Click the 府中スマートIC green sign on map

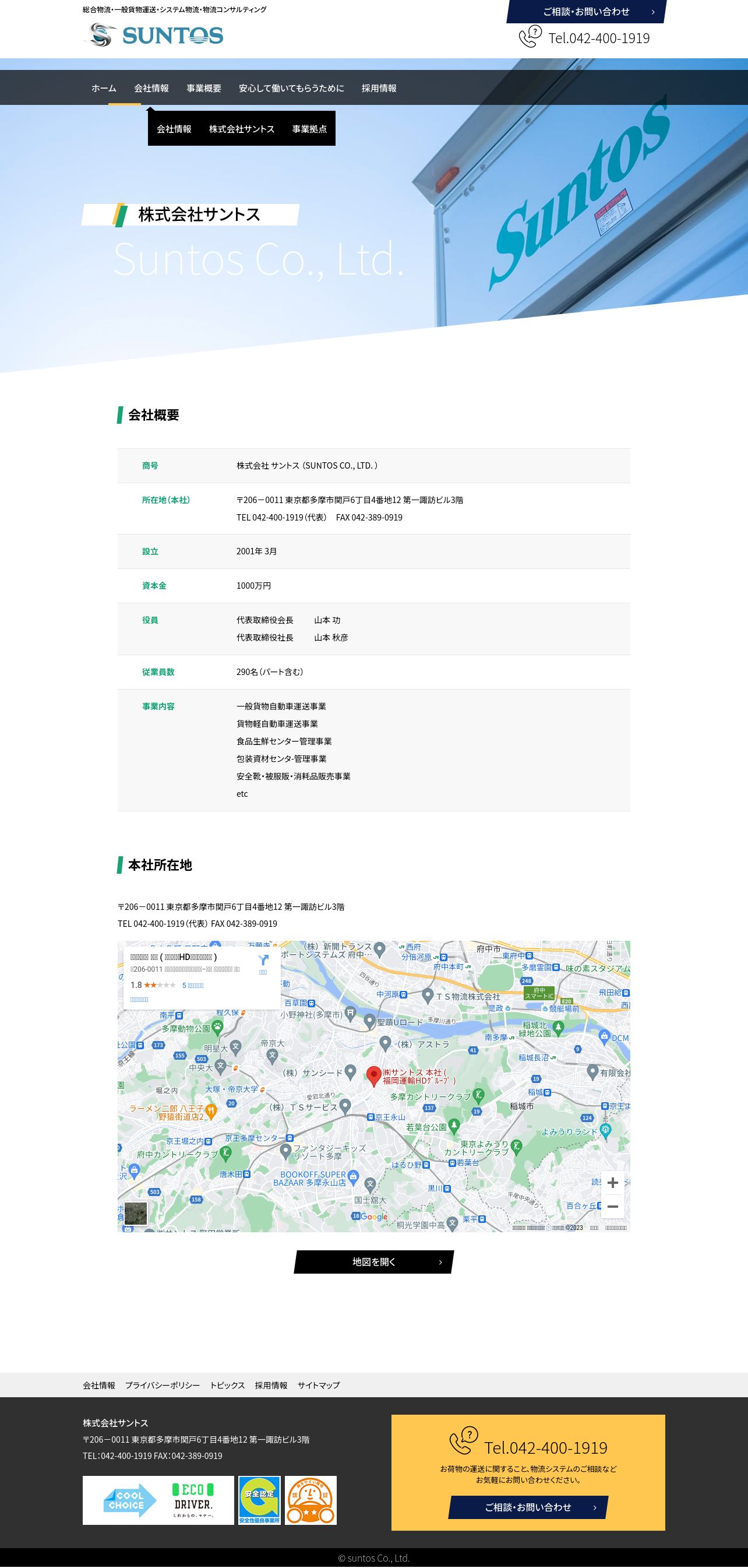click(x=539, y=993)
